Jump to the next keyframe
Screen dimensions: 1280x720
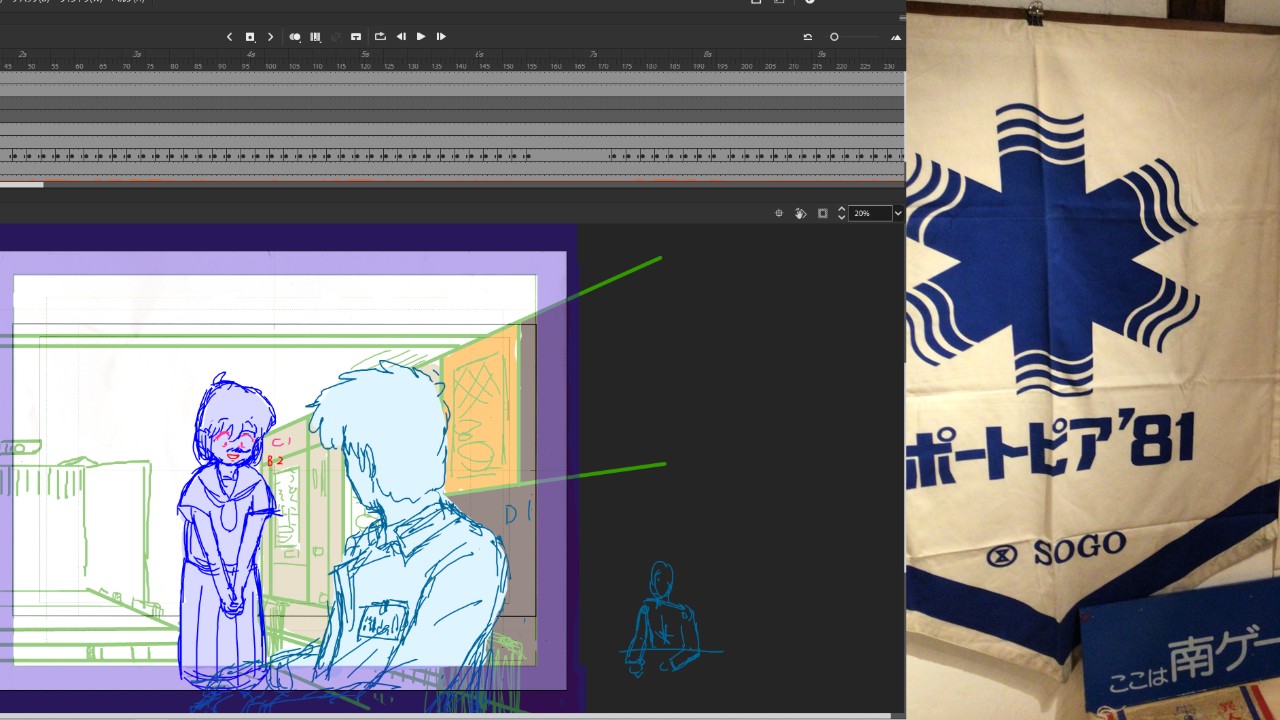point(270,37)
